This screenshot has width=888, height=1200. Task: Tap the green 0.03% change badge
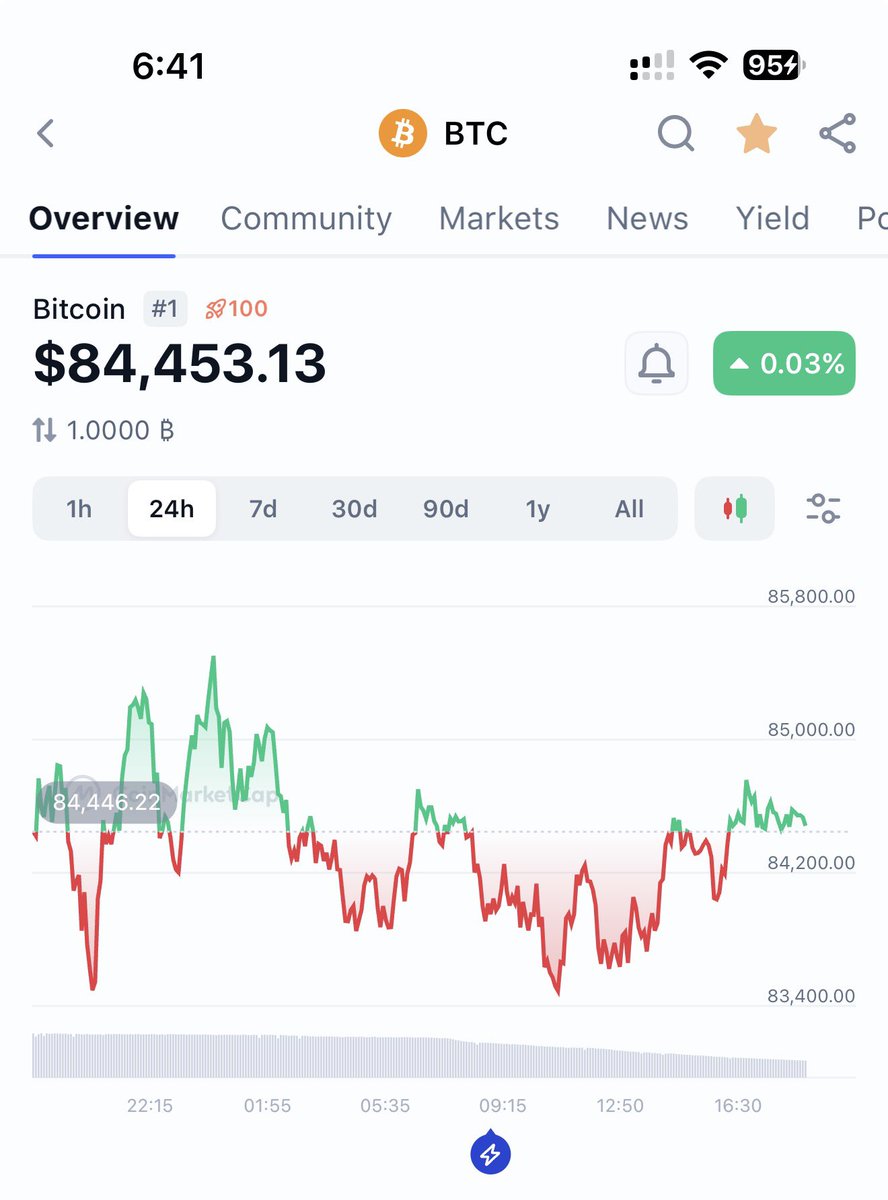click(784, 363)
